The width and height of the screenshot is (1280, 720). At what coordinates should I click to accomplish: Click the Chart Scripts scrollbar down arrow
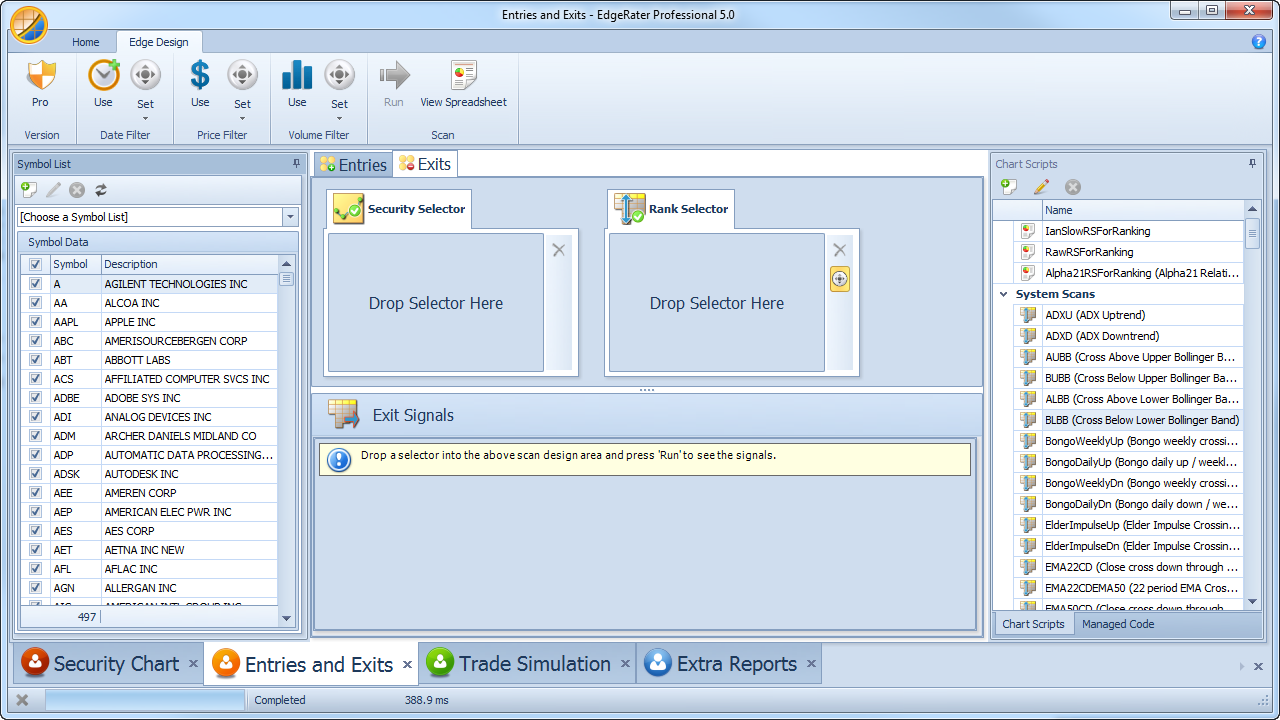coord(1253,602)
